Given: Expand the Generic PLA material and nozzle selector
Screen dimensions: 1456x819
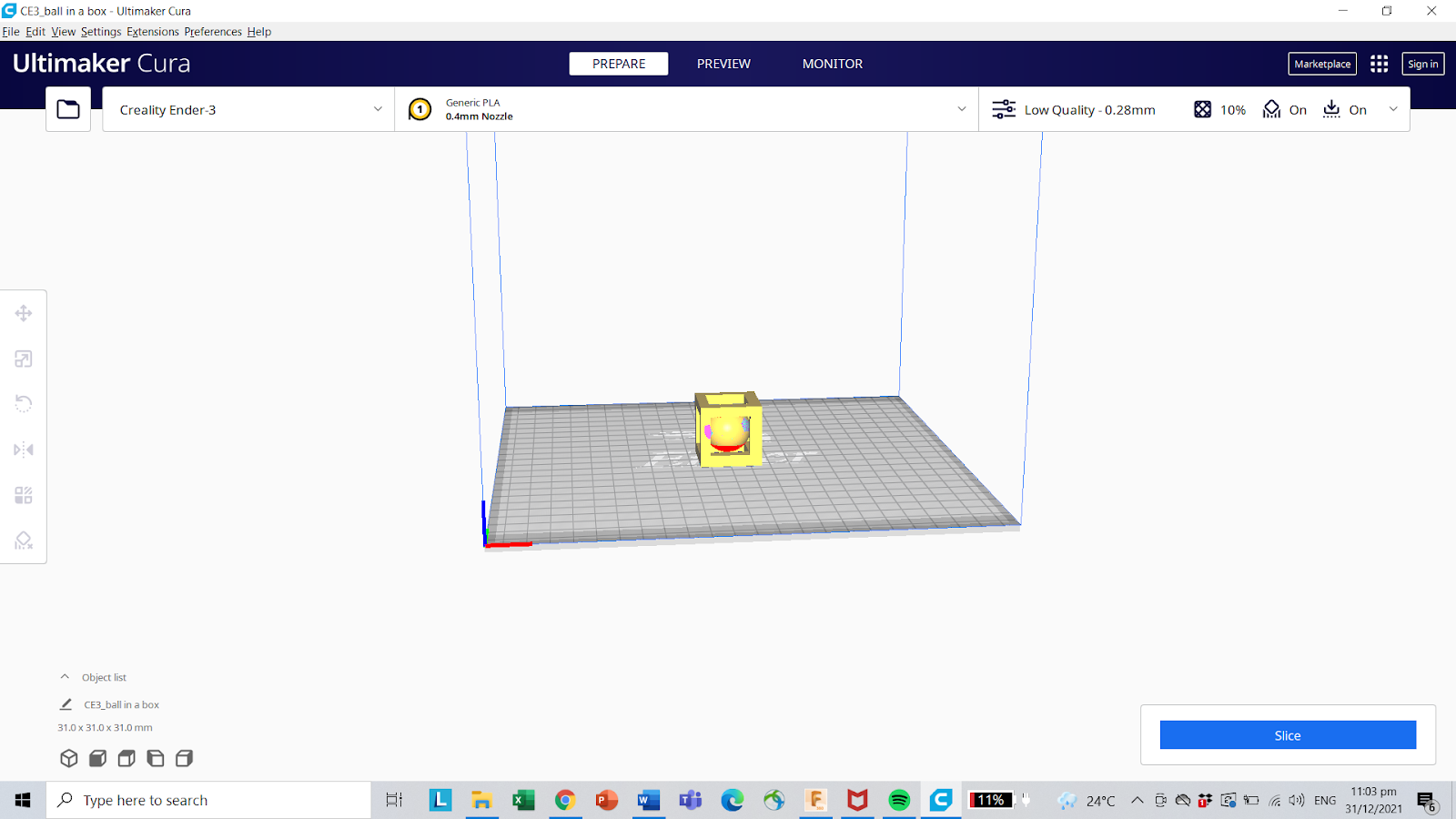Looking at the screenshot, I should [x=687, y=109].
